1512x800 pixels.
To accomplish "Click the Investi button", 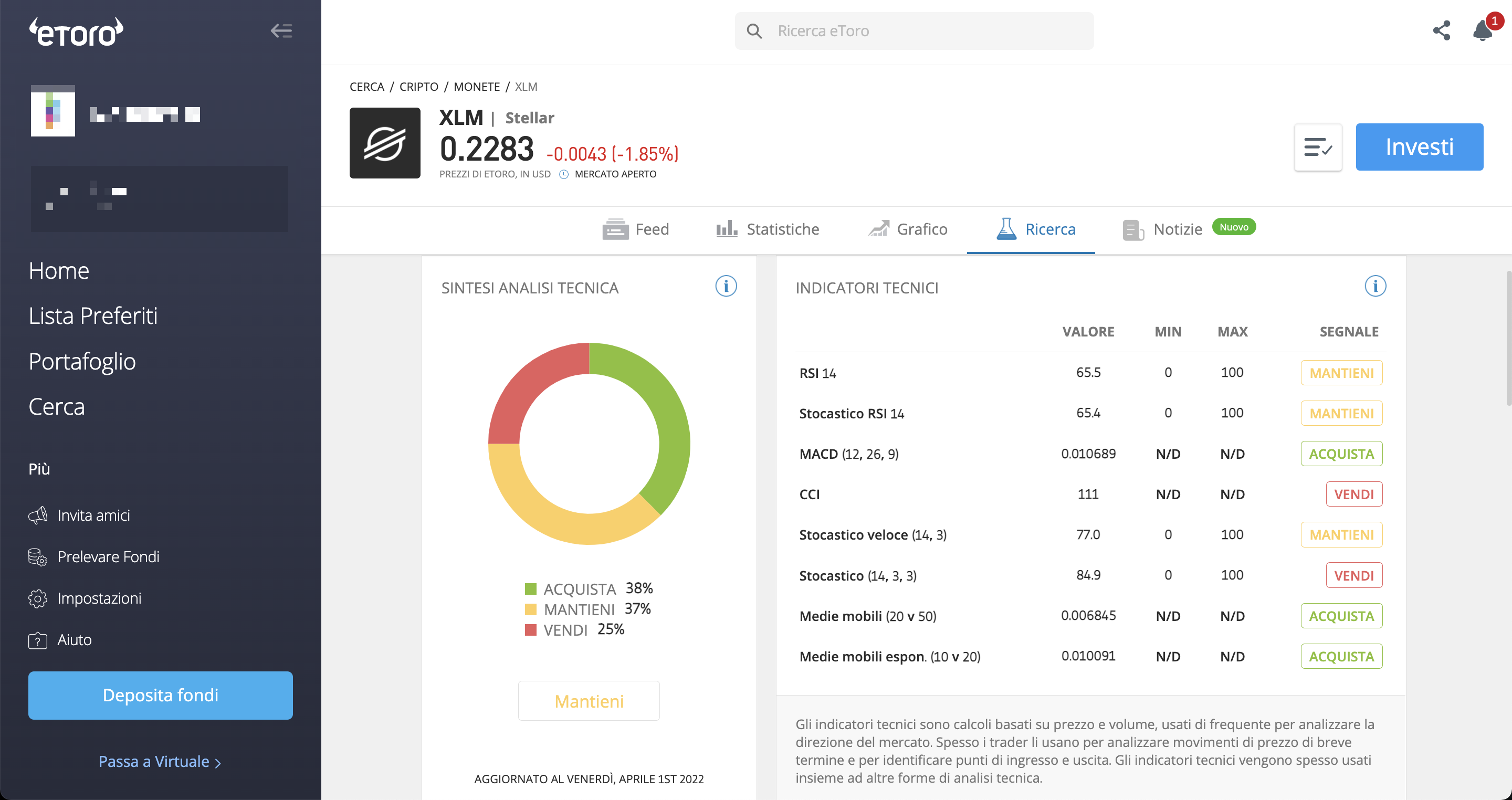I will (1419, 147).
